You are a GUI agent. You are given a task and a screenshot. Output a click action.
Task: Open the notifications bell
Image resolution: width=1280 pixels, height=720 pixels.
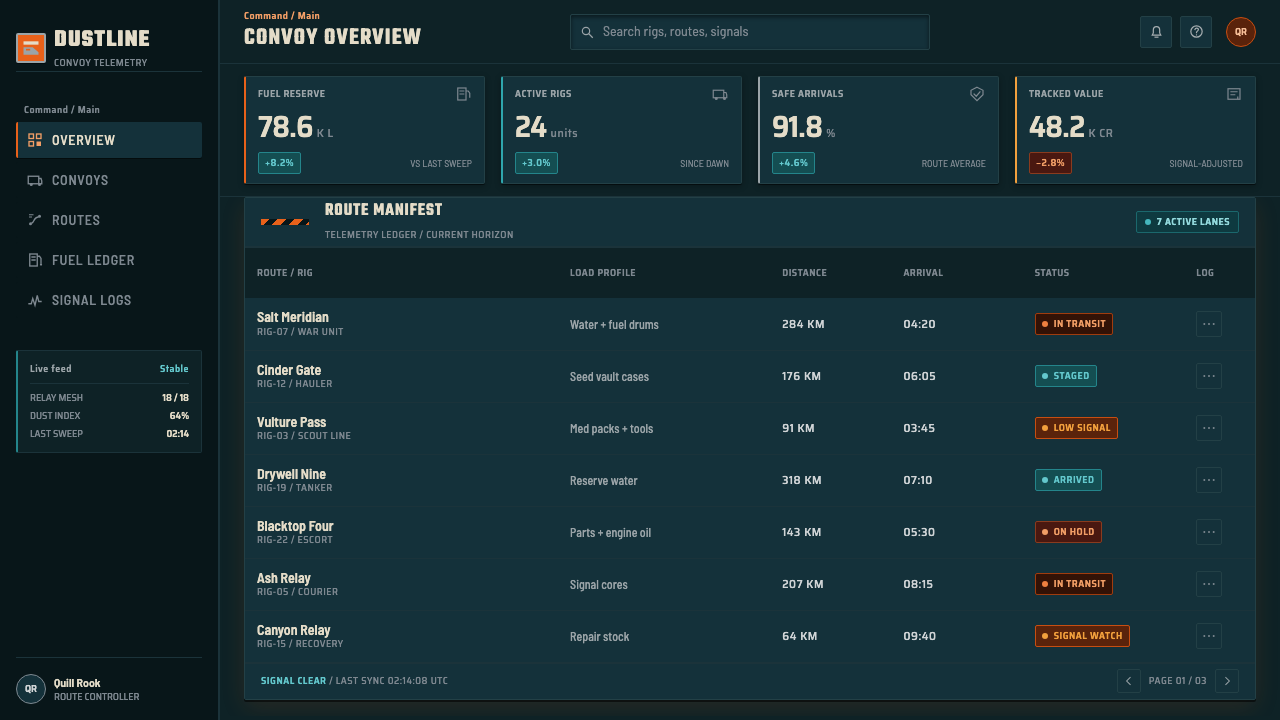[1156, 32]
